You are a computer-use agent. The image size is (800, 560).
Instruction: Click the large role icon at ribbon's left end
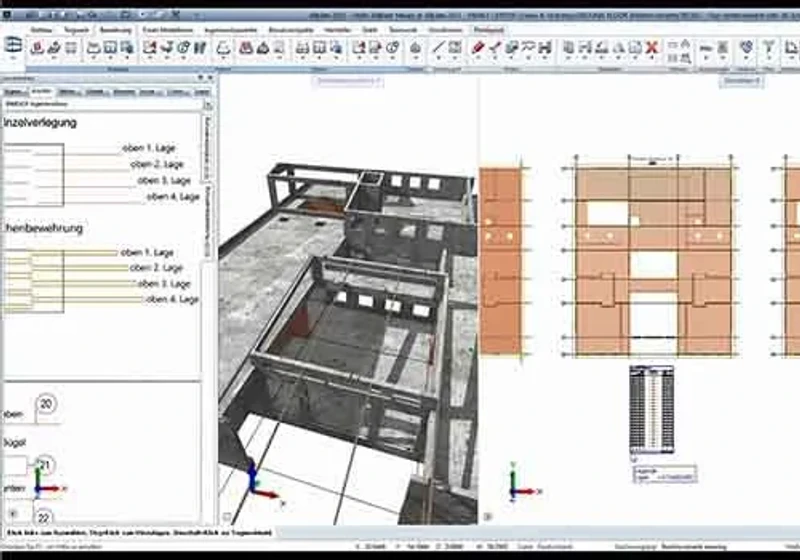[13, 44]
